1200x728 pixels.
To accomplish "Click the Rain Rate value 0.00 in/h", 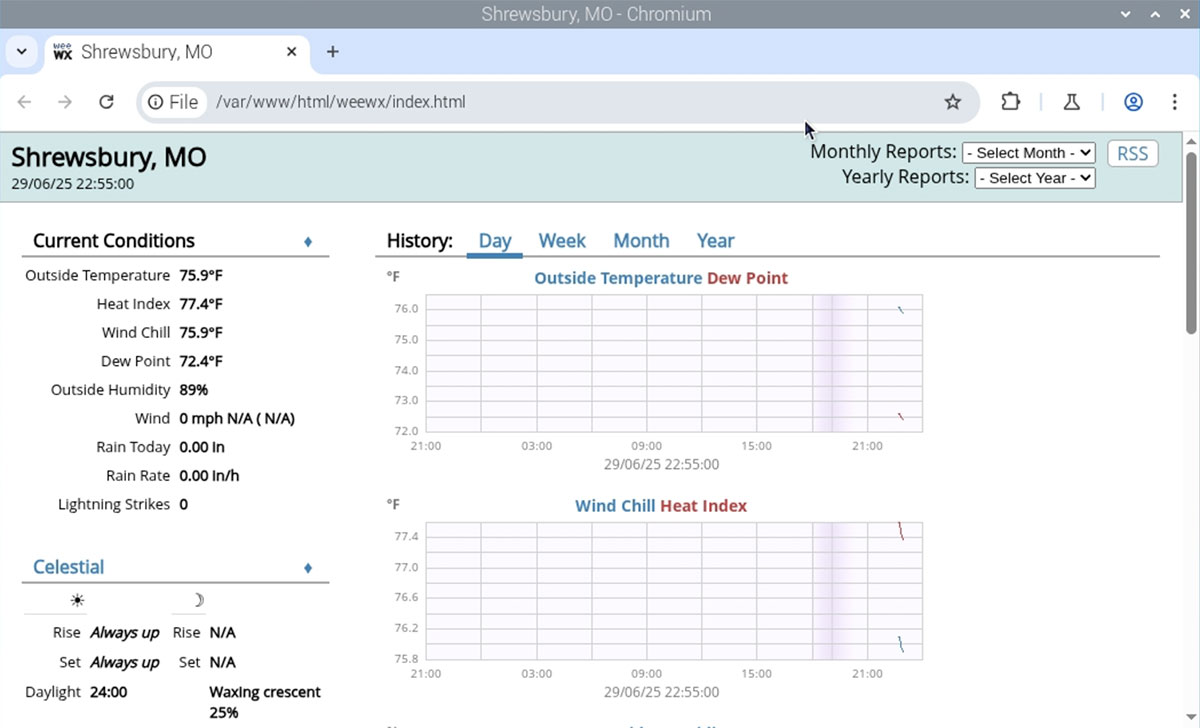I will (209, 476).
